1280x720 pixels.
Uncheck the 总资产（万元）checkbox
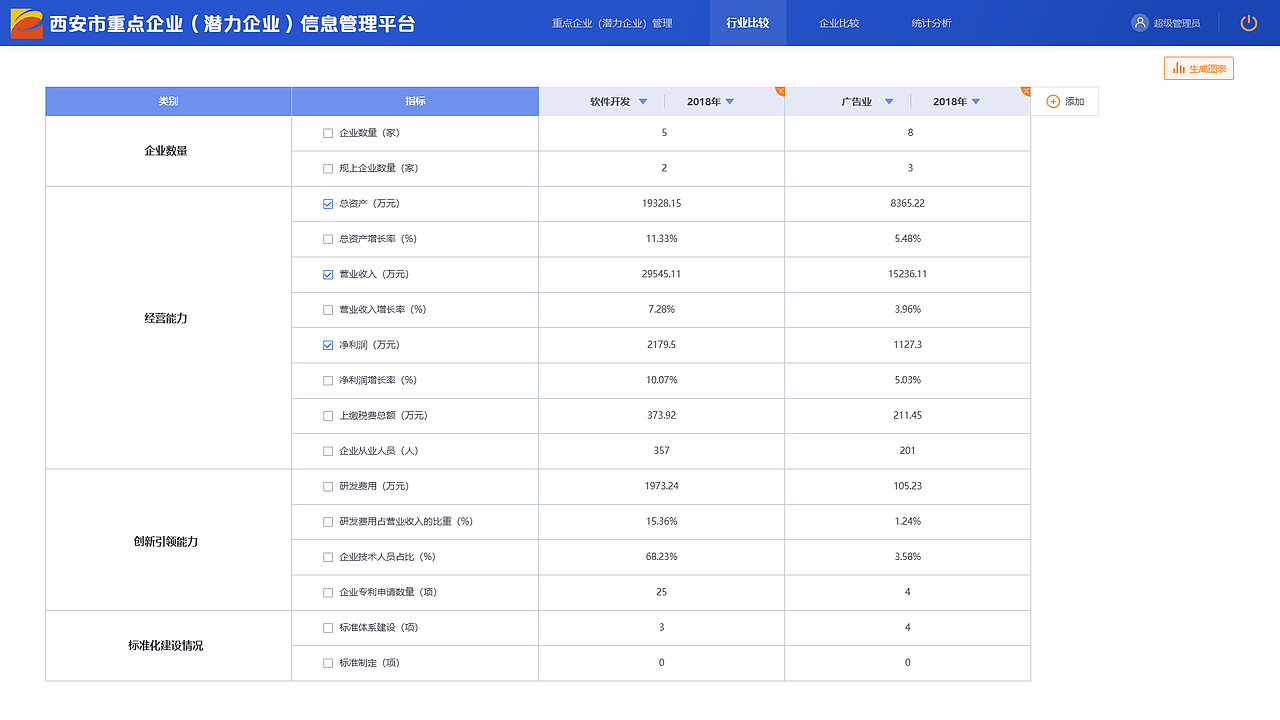point(327,203)
